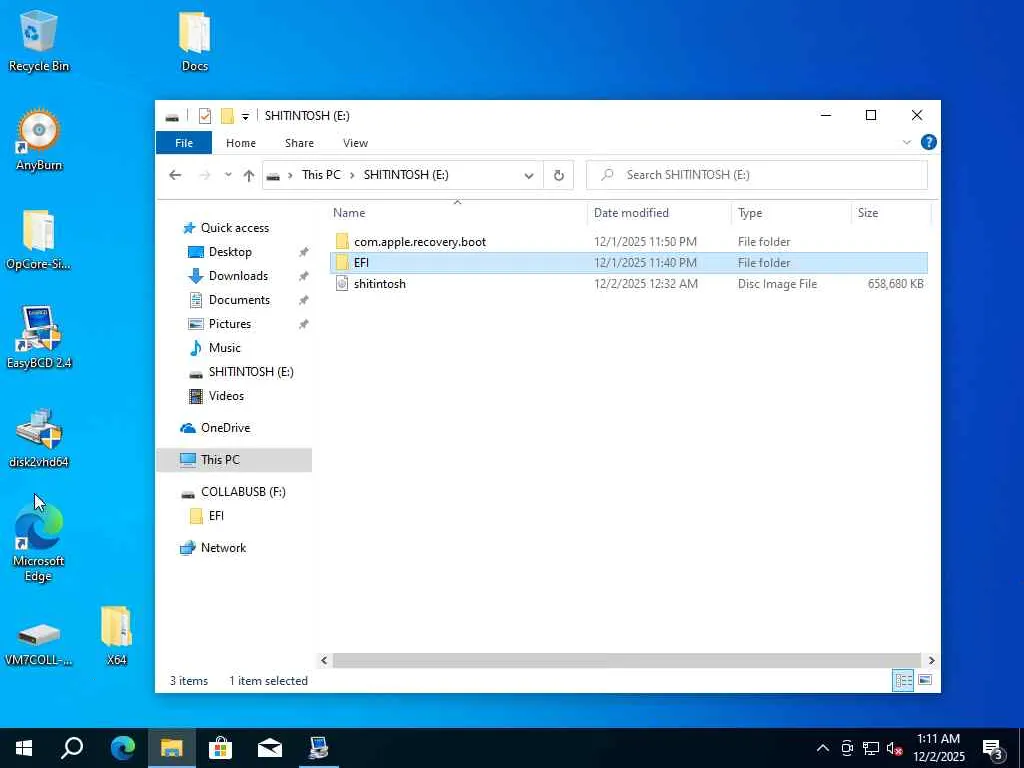This screenshot has height=768, width=1024.
Task: Click the horizontal scrollbar left arrow
Action: [x=324, y=660]
